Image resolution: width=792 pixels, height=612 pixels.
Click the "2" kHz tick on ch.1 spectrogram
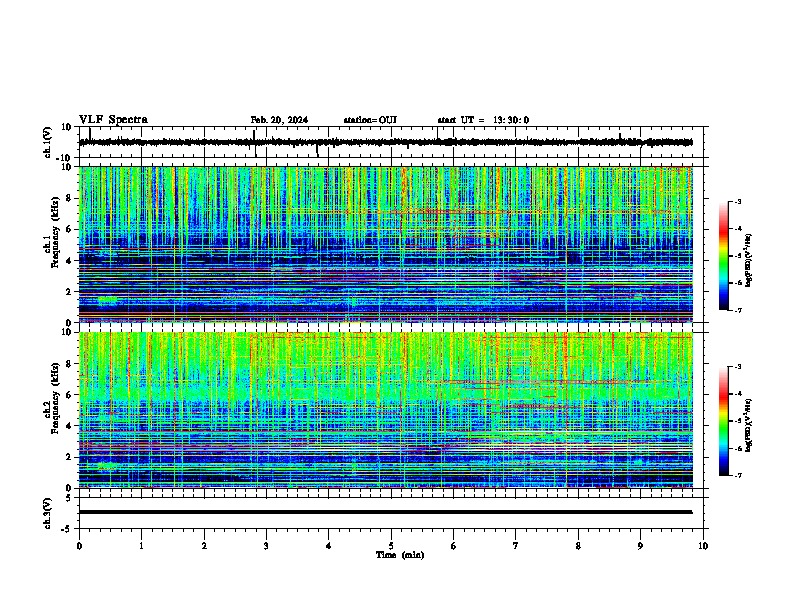69,292
